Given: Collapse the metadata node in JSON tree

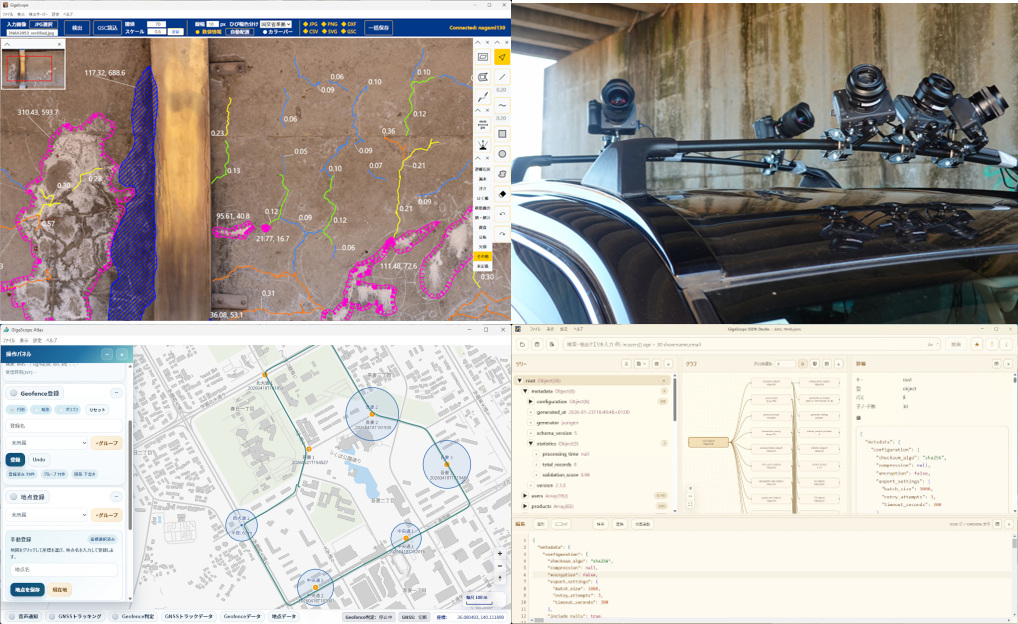Looking at the screenshot, I should click(525, 391).
